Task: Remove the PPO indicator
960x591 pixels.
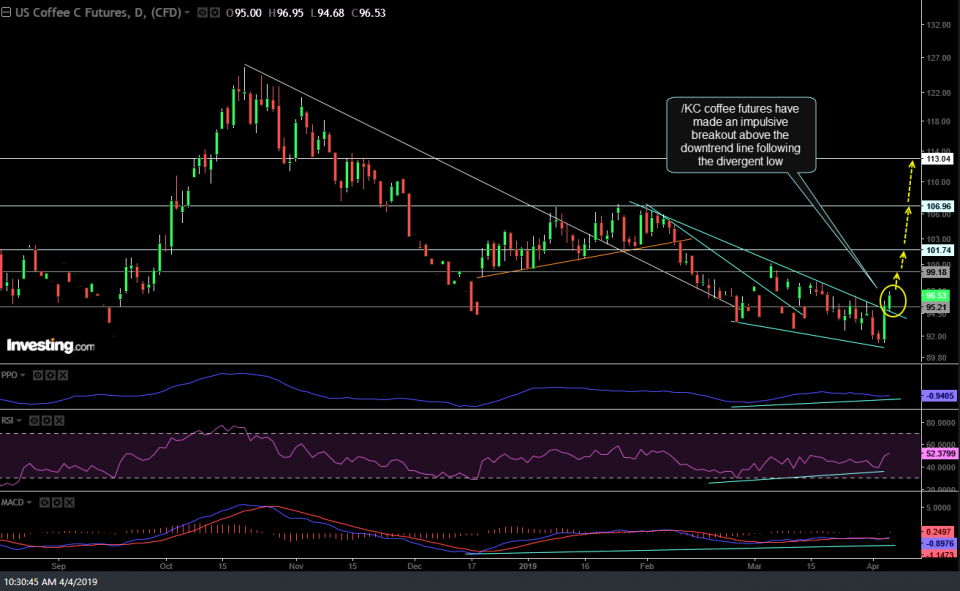Action: (64, 375)
